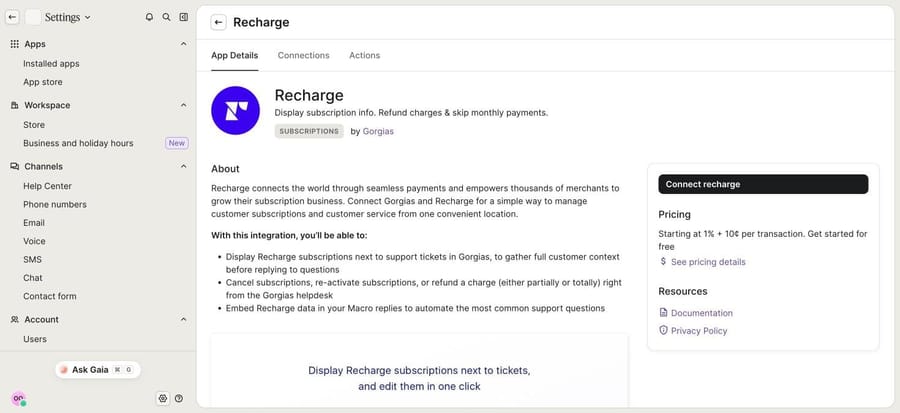Image resolution: width=900 pixels, height=413 pixels.
Task: Open the settings gear icon at bottom
Action: tap(162, 398)
